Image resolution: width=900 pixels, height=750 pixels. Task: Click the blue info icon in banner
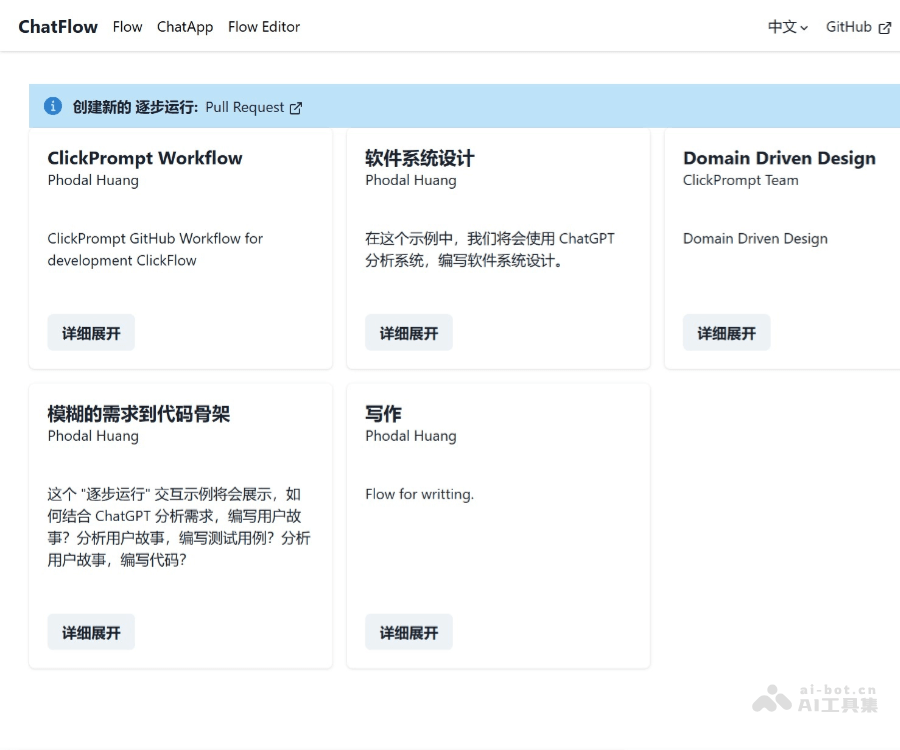53,106
